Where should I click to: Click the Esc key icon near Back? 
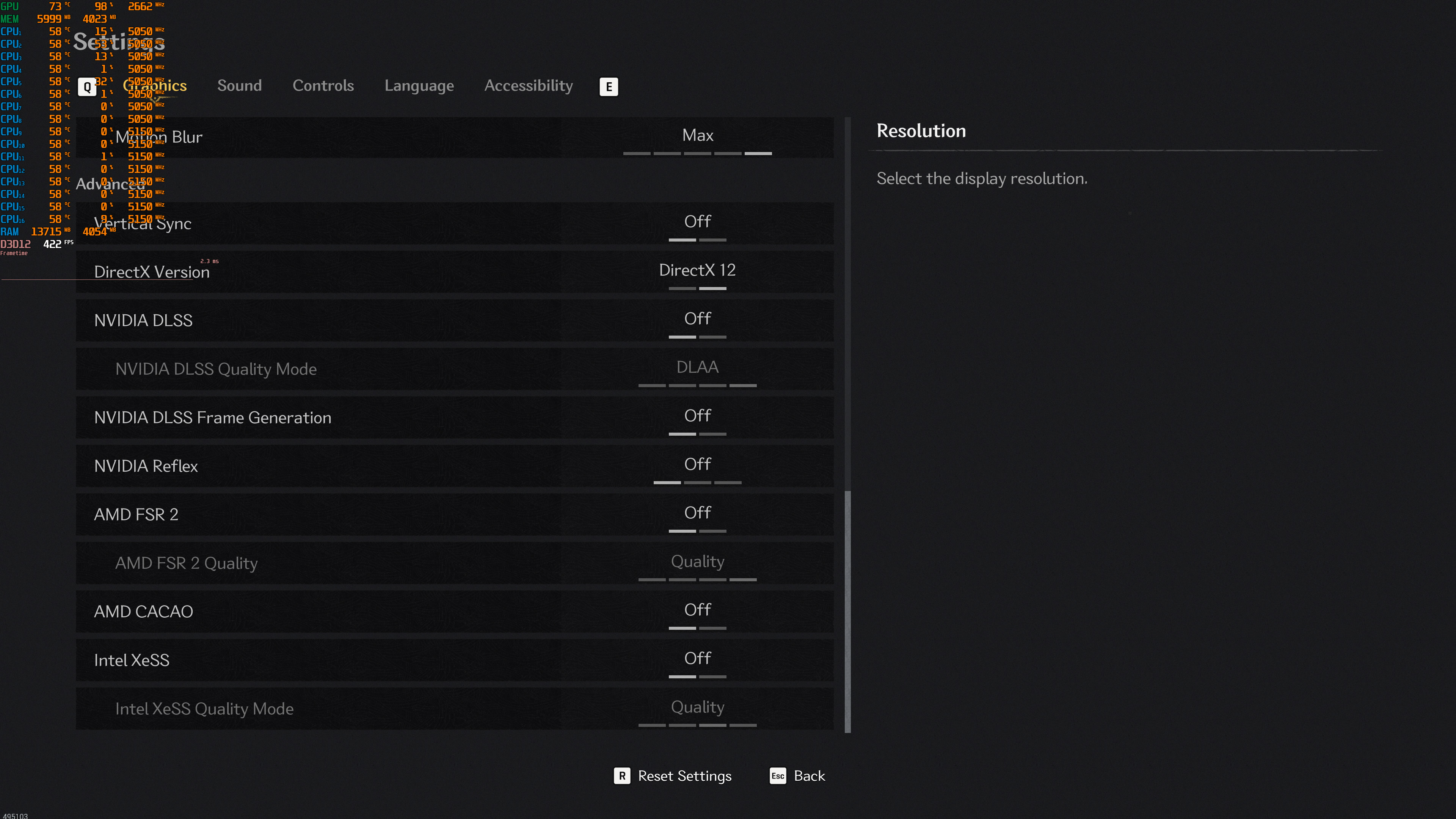point(778,775)
